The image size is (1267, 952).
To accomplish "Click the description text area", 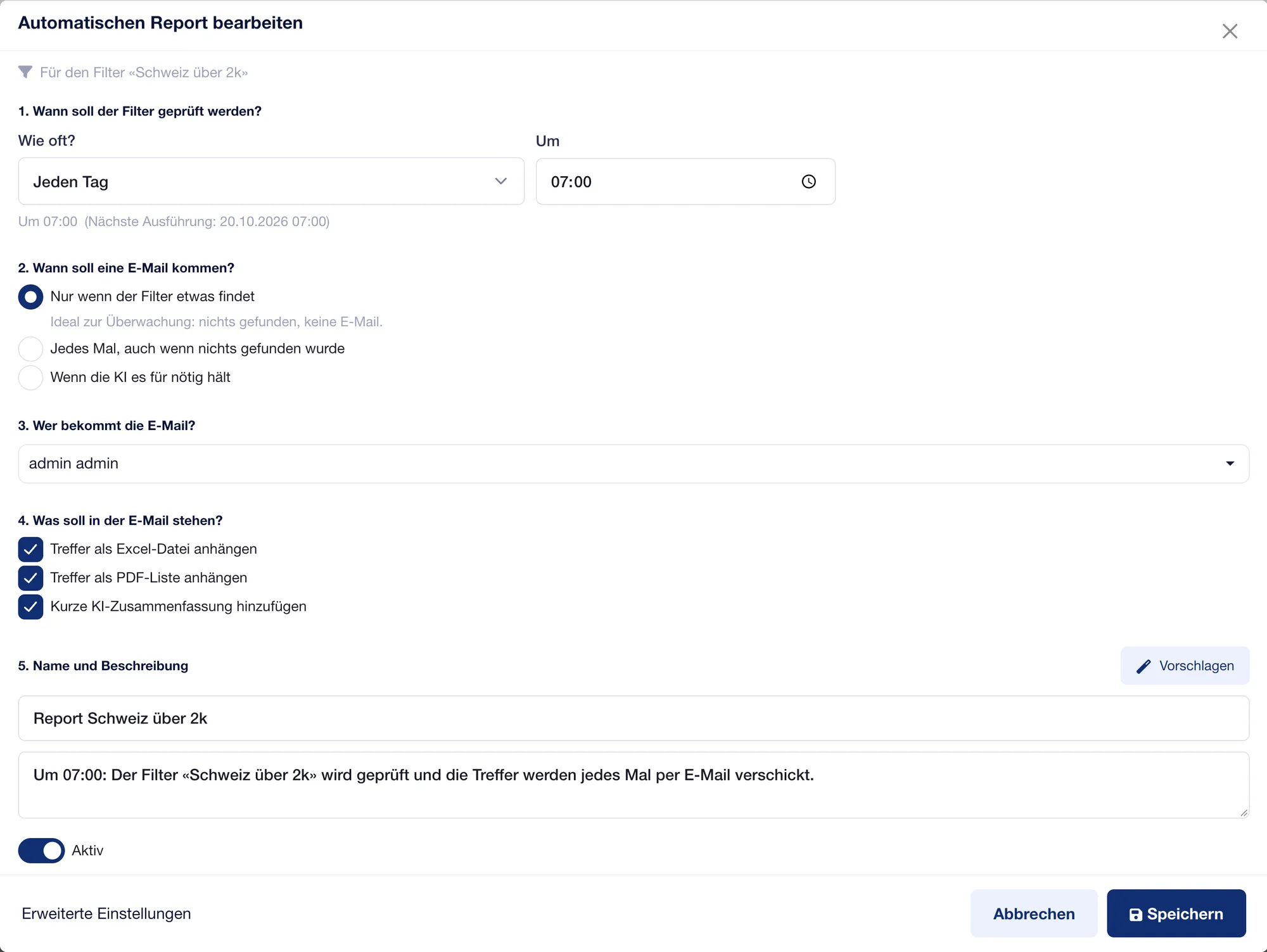I will coord(633,785).
